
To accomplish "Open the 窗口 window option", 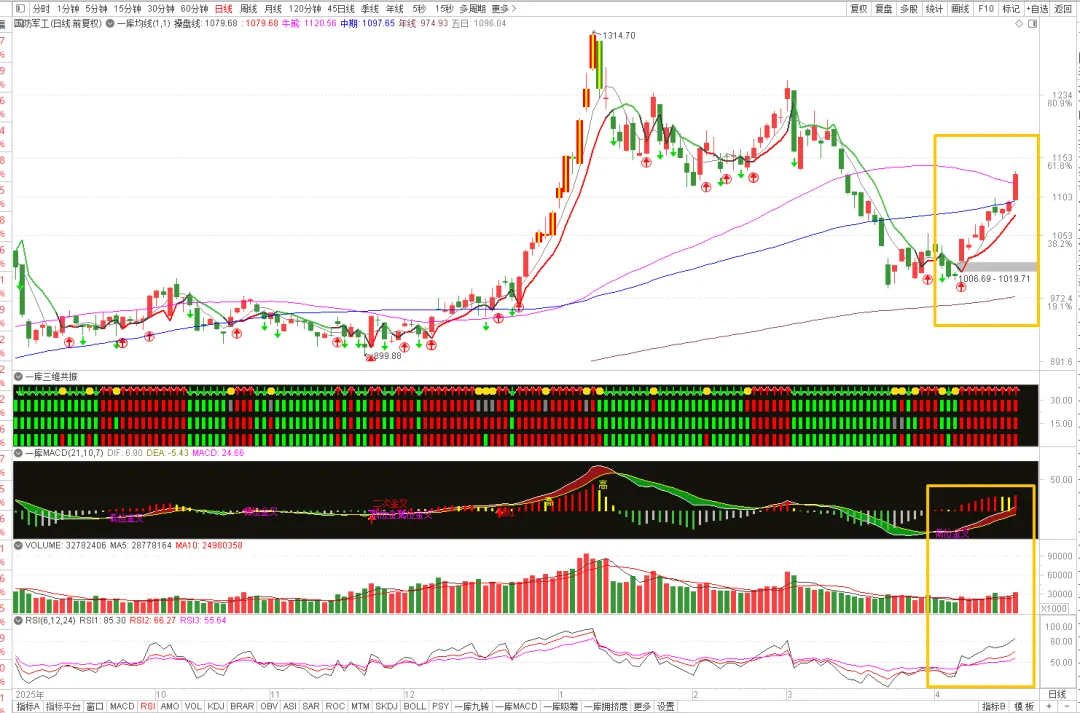I will coord(95,706).
